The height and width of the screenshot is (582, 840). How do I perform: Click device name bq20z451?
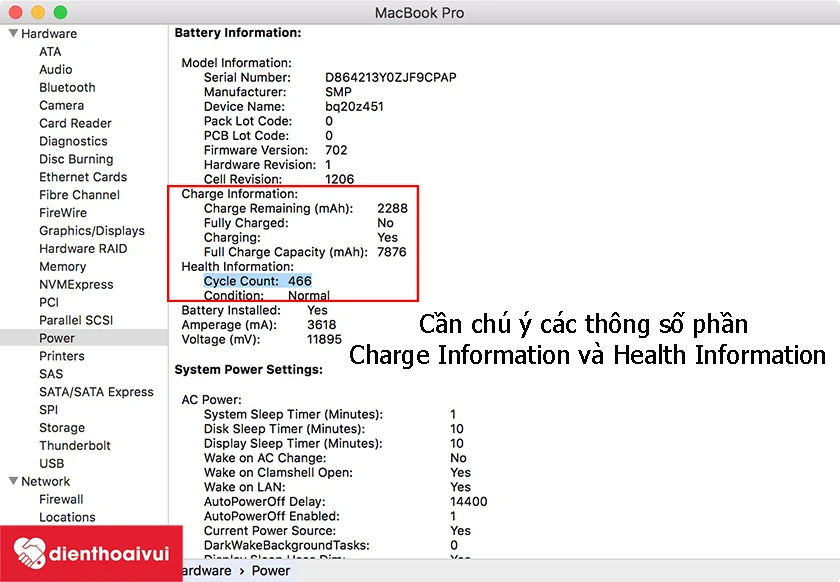[x=354, y=107]
